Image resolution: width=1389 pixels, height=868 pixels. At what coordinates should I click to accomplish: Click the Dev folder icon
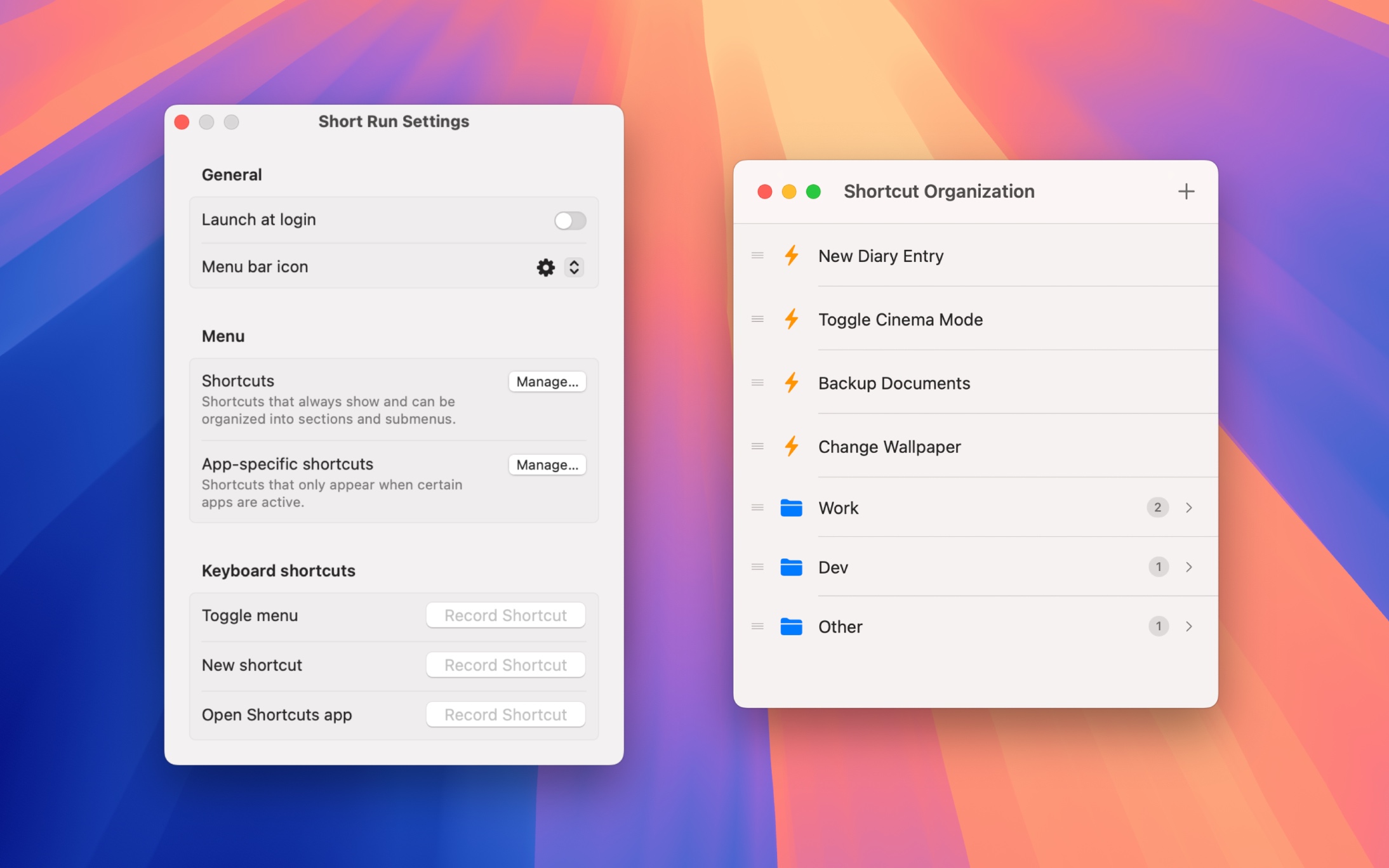791,567
